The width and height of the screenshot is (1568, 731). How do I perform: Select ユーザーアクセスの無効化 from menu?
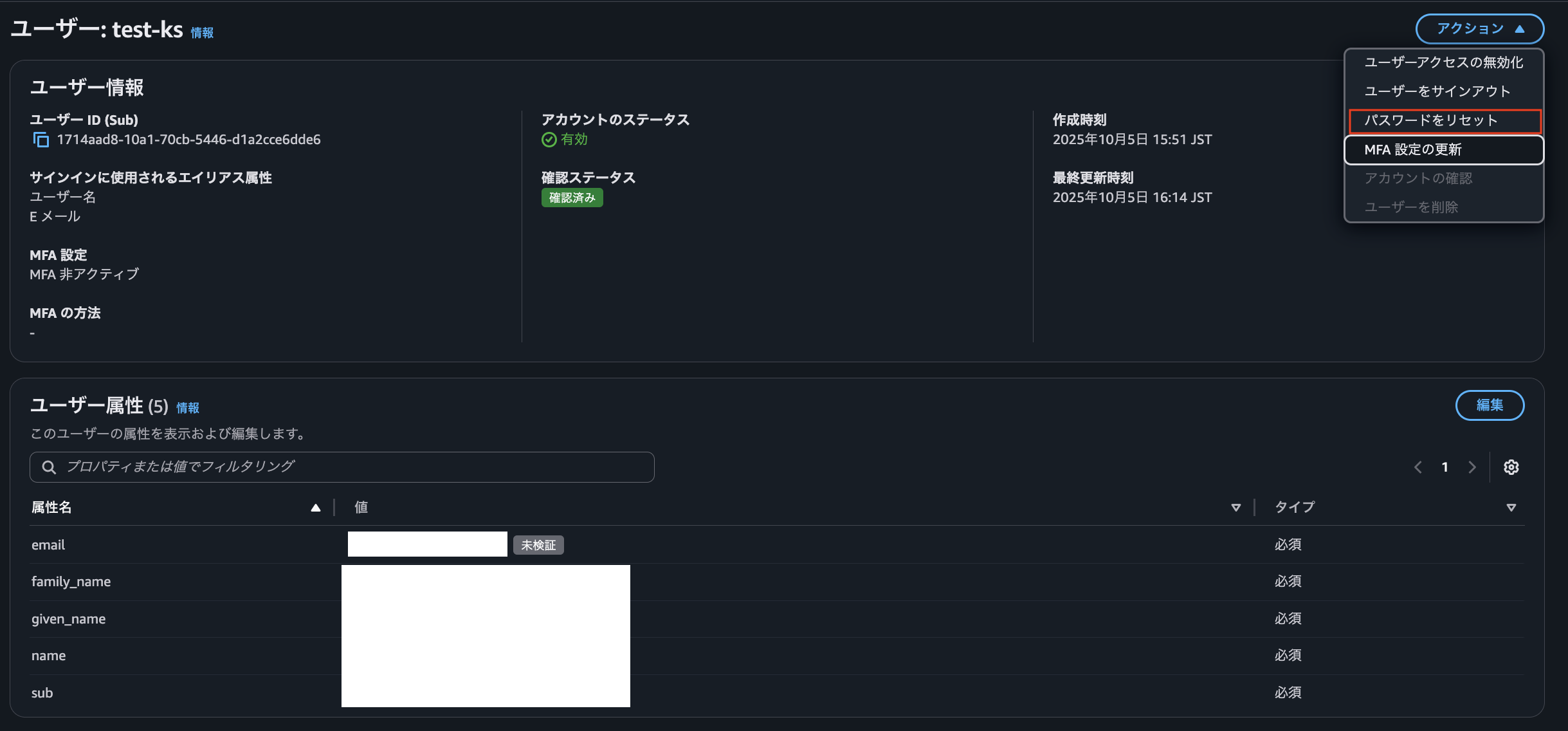(x=1443, y=62)
